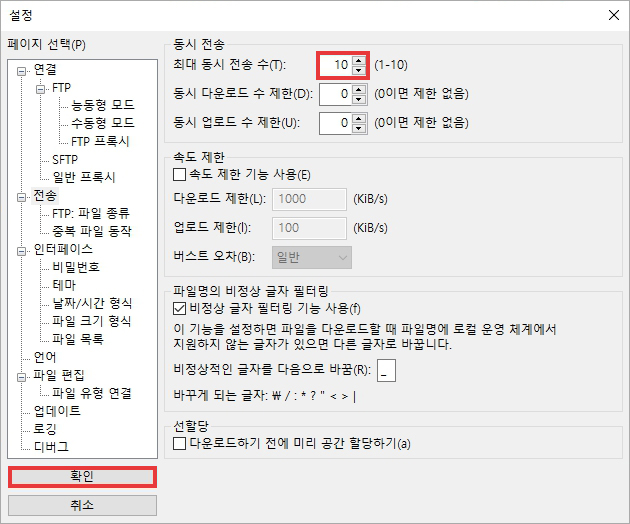Collapse the 파일 편집 tree node
This screenshot has width=630, height=524.
click(x=21, y=377)
